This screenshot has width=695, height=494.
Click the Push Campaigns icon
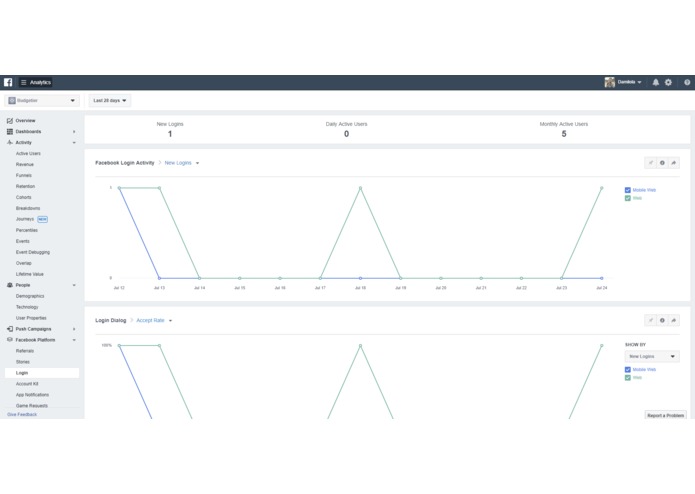[x=10, y=329]
